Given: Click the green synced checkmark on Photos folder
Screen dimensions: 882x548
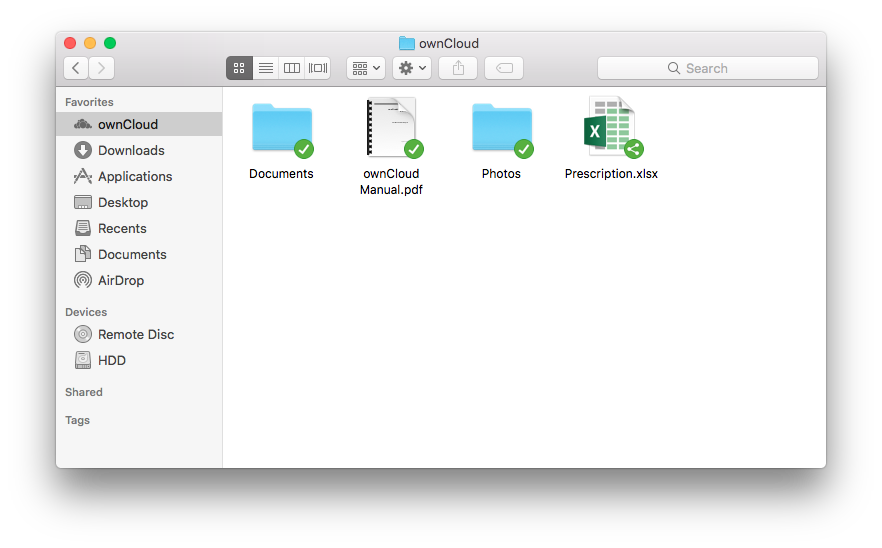Looking at the screenshot, I should coord(524,149).
